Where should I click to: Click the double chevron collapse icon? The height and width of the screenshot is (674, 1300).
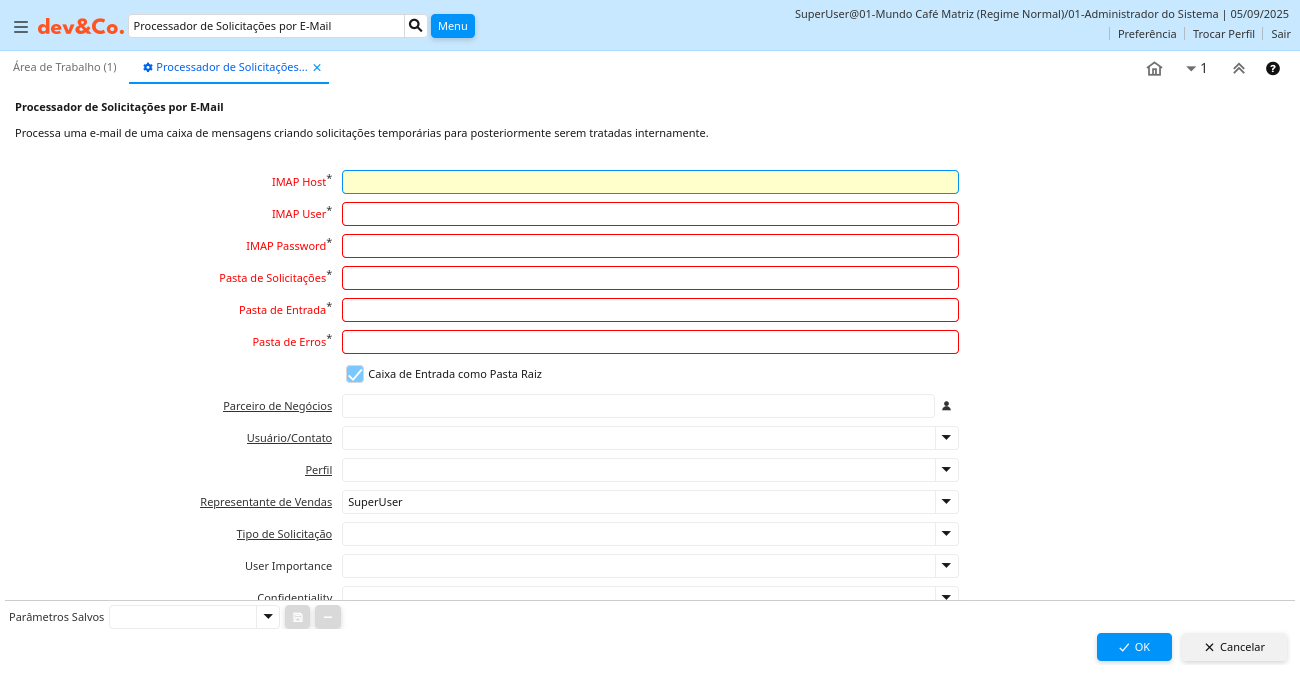(1238, 69)
